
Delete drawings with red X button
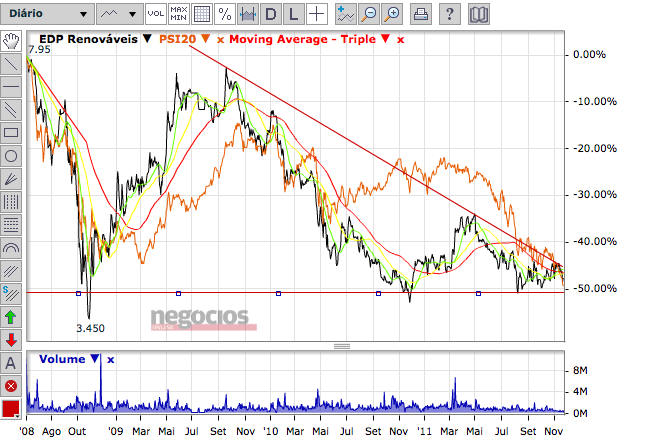coord(11,386)
